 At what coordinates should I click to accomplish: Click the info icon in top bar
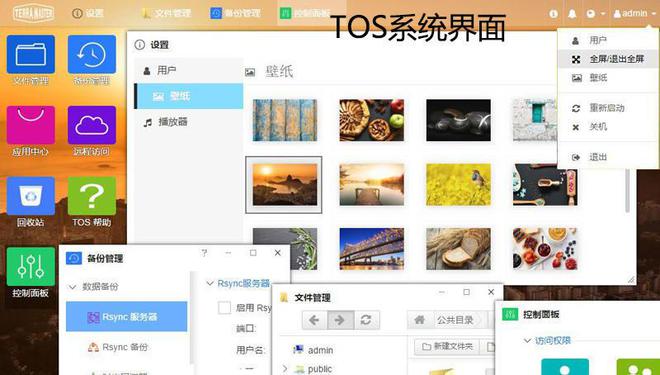(x=553, y=13)
